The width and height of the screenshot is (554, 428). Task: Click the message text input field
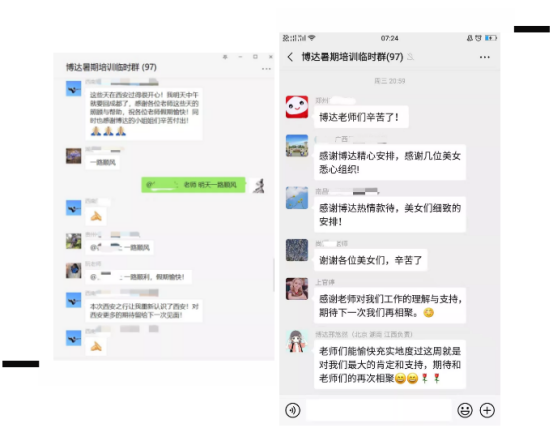coord(378,410)
